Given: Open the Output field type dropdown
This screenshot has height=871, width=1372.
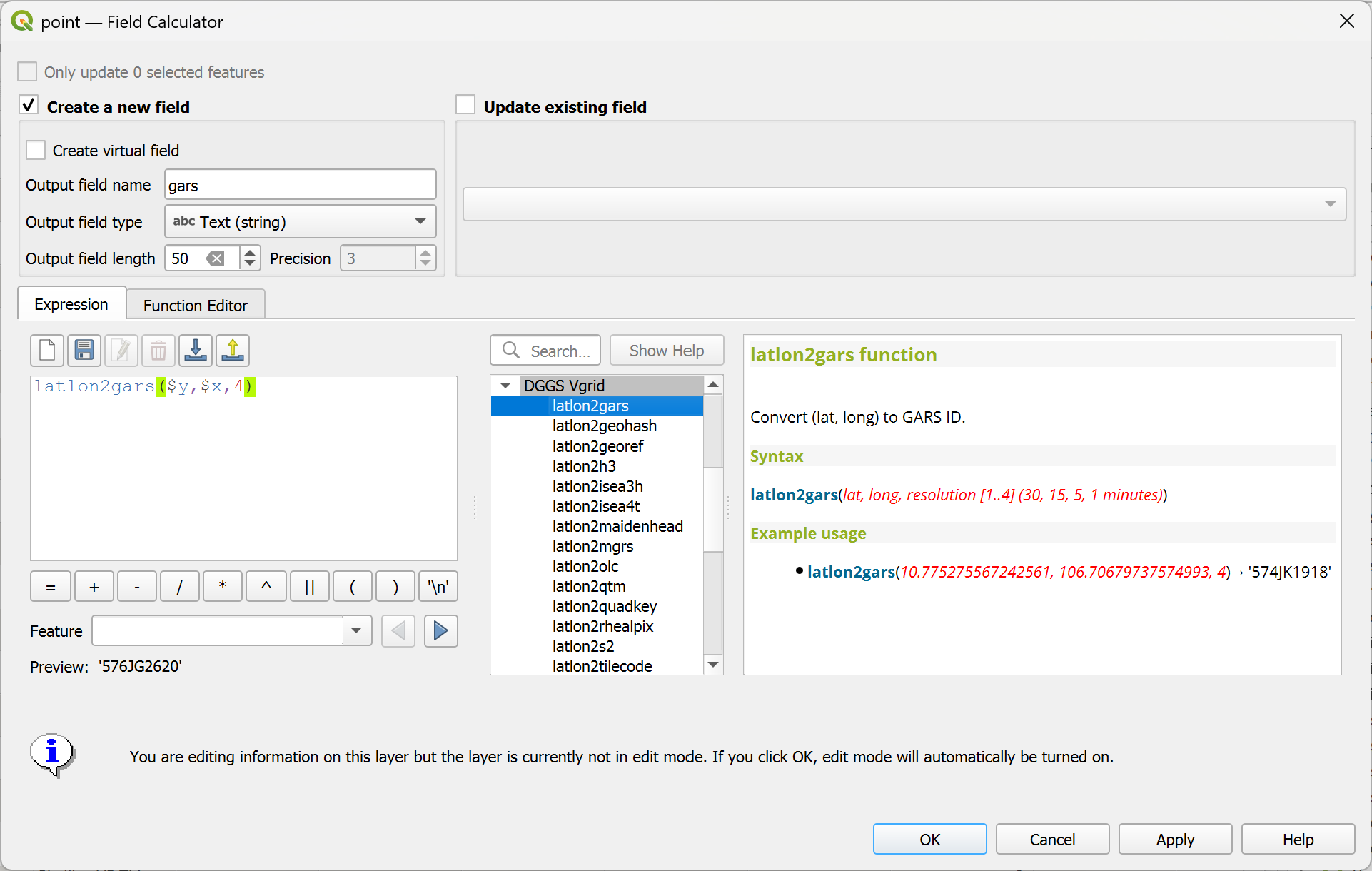Looking at the screenshot, I should (x=300, y=222).
